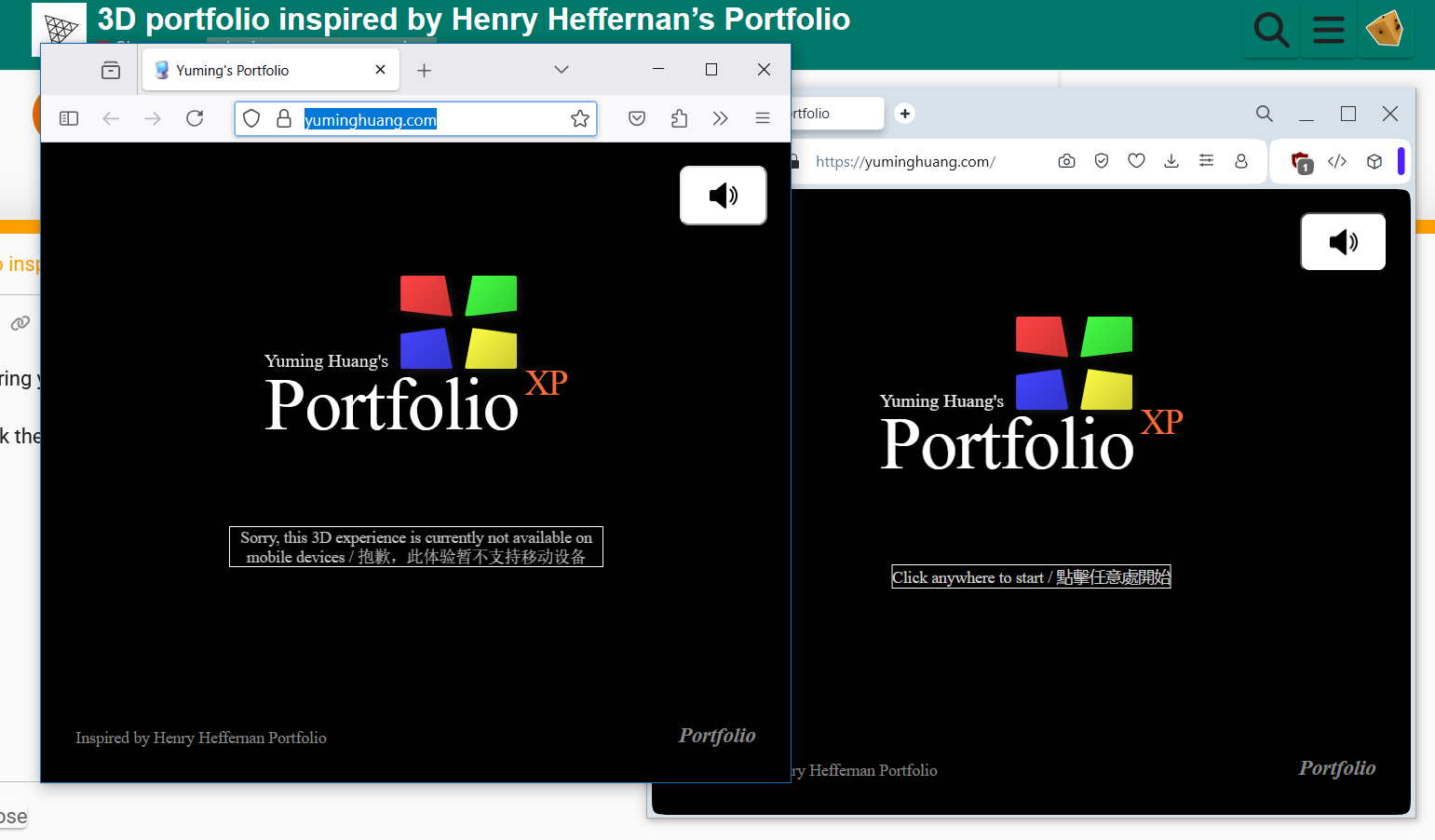Click the 'Sorry, this 3D experience' message box
This screenshot has height=840, width=1435.
[416, 547]
